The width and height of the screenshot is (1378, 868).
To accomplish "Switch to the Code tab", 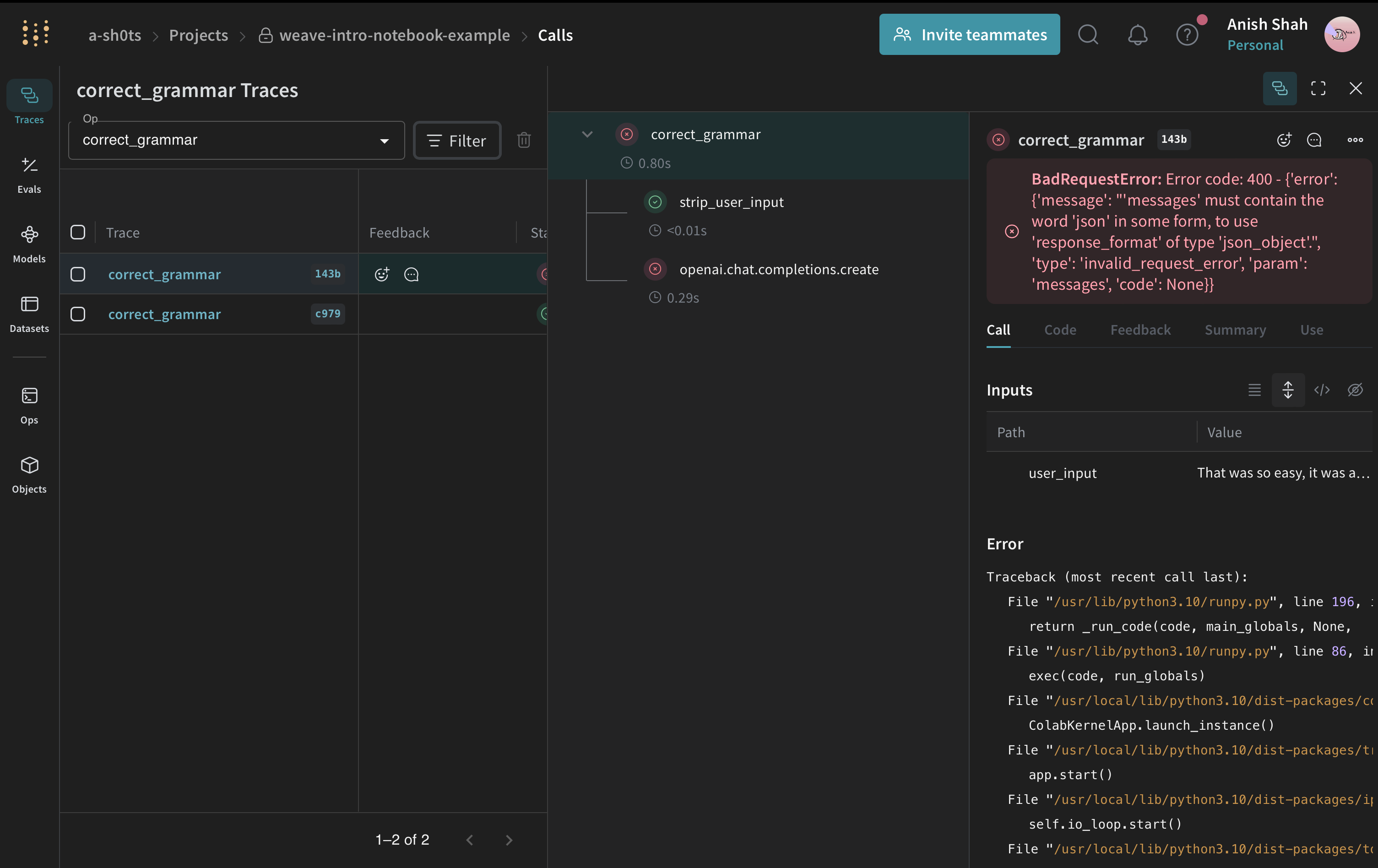I will tap(1060, 330).
